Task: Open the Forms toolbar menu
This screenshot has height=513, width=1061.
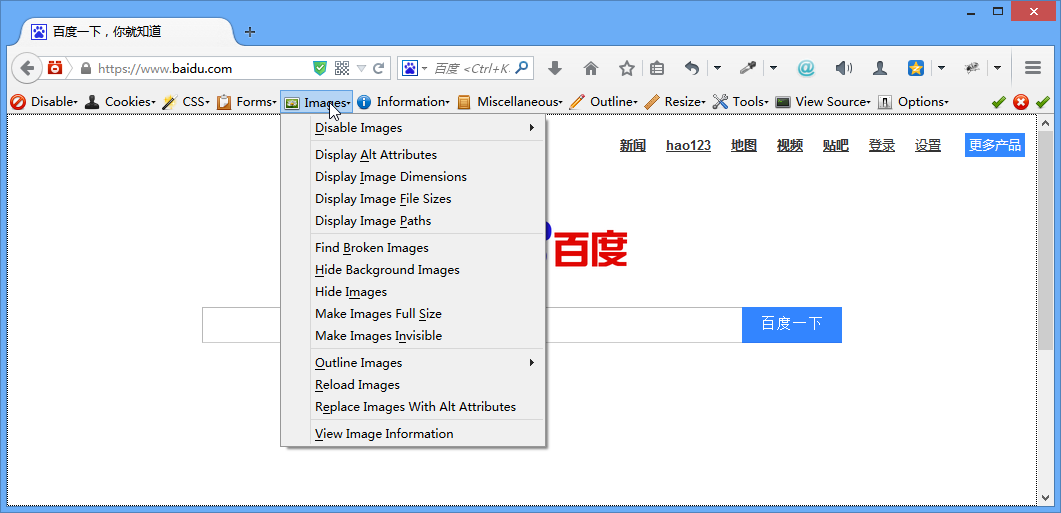Action: click(x=247, y=102)
